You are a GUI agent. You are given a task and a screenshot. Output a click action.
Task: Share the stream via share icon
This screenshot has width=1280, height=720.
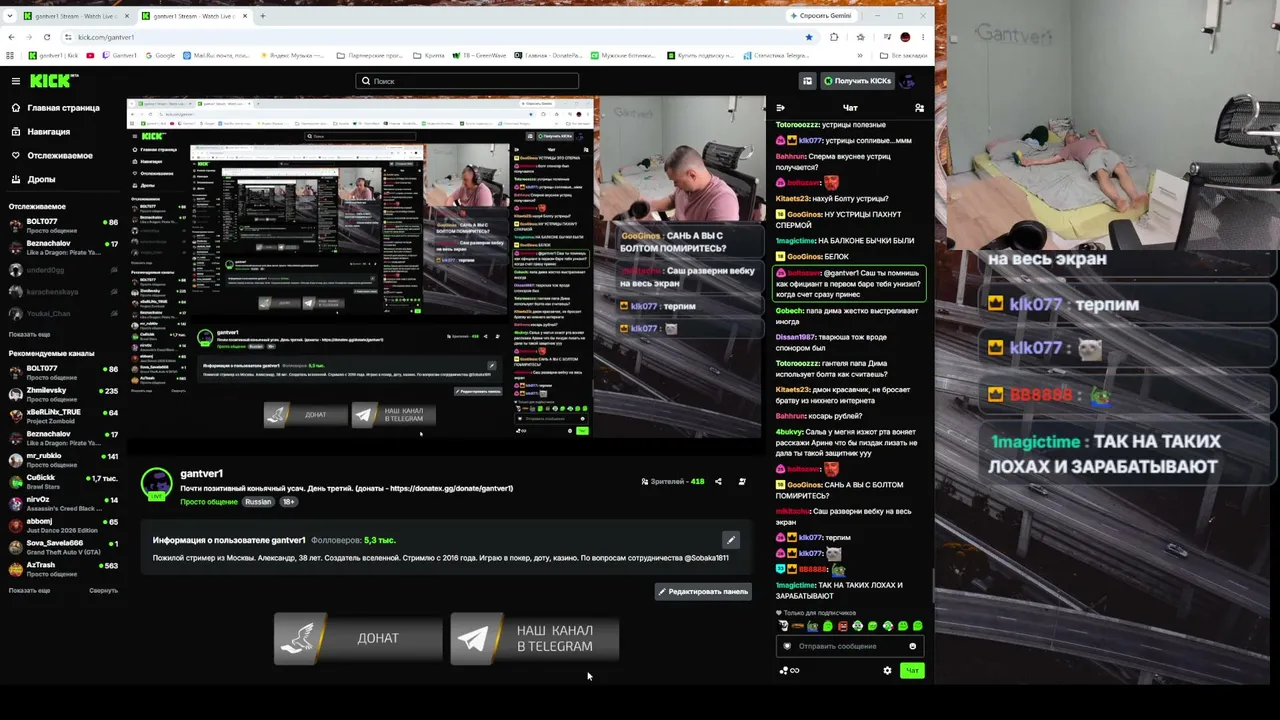tap(718, 482)
